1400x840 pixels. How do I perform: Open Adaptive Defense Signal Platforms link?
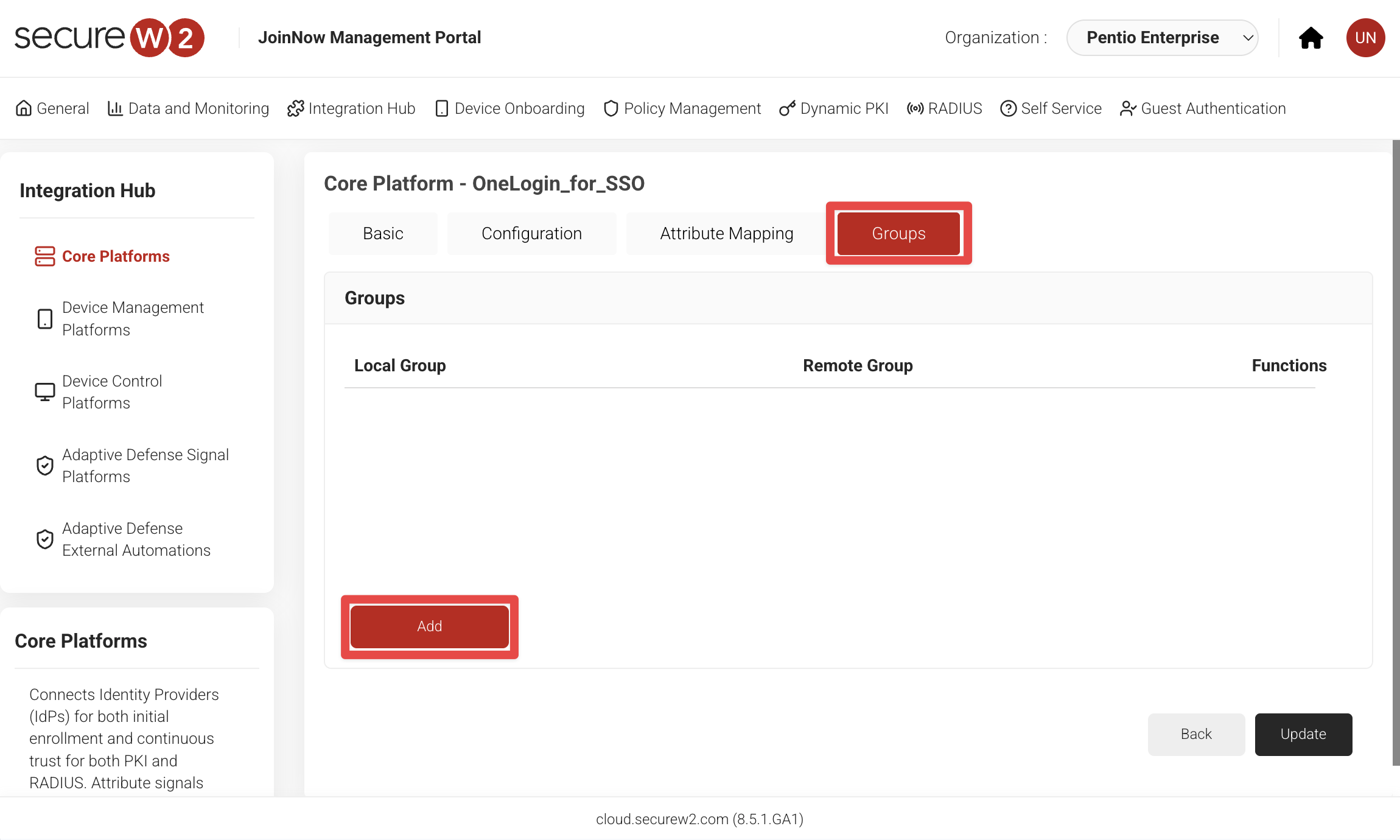[x=145, y=466]
